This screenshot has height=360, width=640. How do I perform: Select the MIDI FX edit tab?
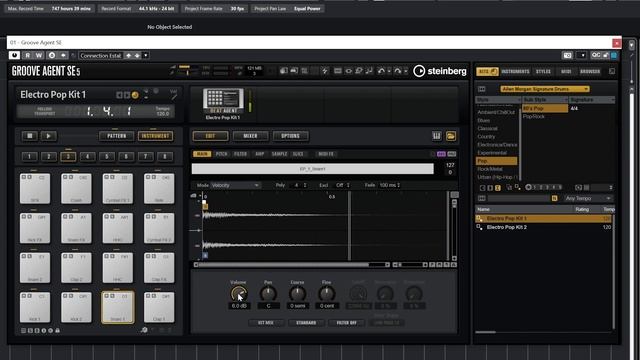tap(326, 154)
